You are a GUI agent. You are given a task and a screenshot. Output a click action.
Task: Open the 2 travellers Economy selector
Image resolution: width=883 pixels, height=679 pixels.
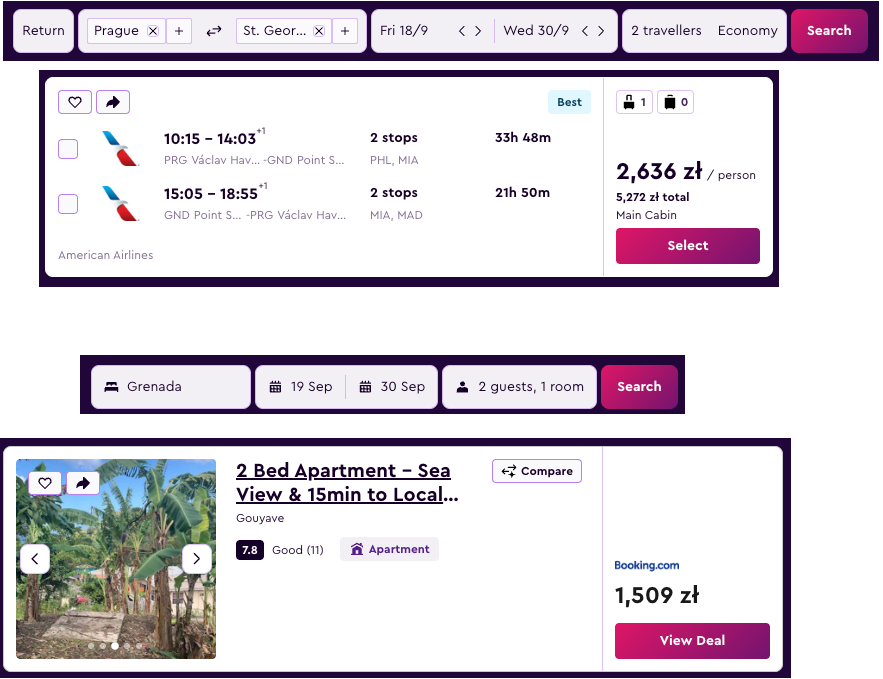pos(704,31)
